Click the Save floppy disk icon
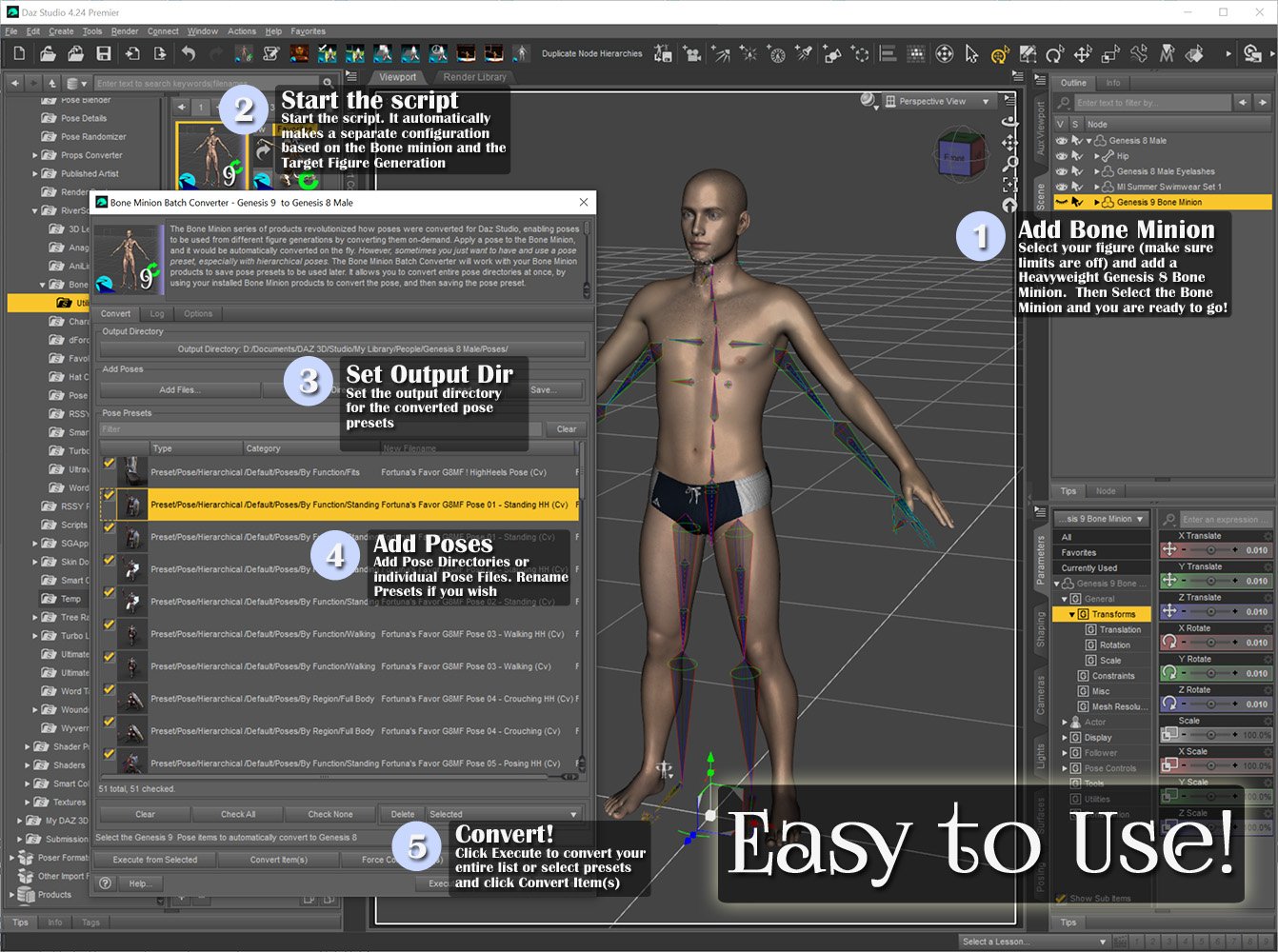 point(104,54)
